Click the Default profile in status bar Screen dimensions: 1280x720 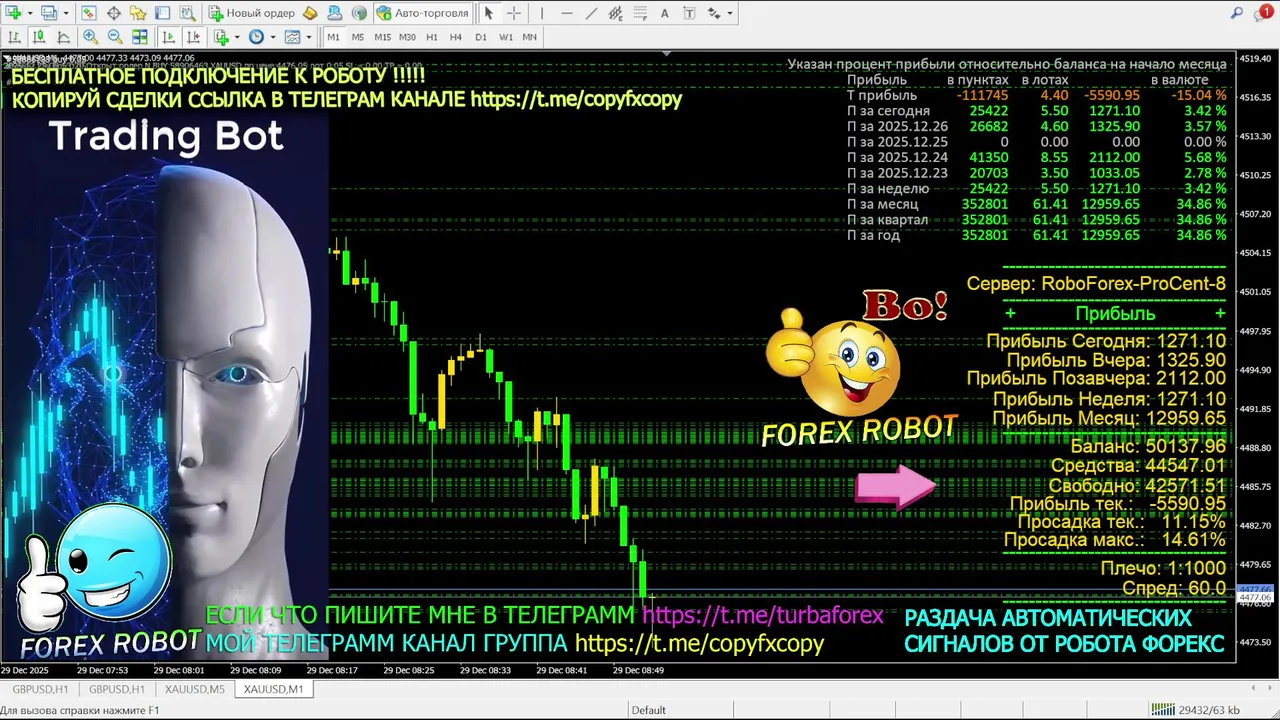(x=648, y=710)
